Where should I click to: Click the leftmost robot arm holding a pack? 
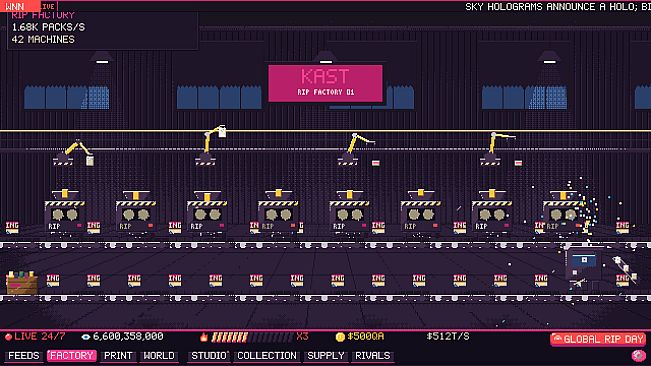click(73, 152)
